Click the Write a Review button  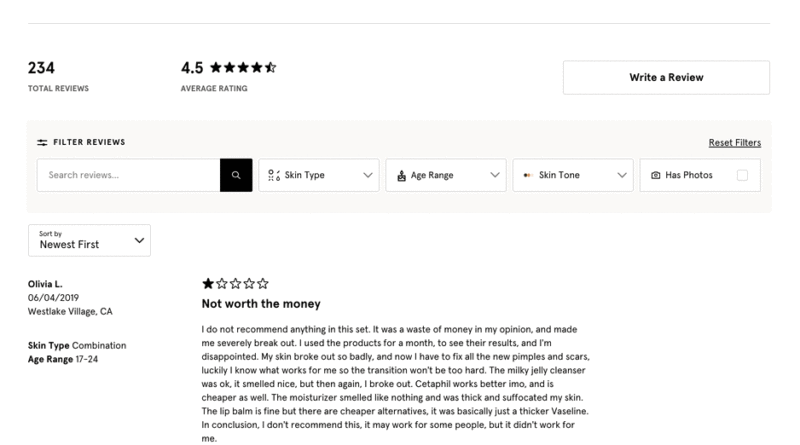666,78
